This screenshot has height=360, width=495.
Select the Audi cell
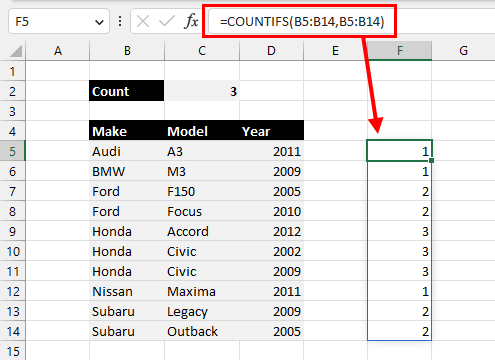click(x=127, y=151)
